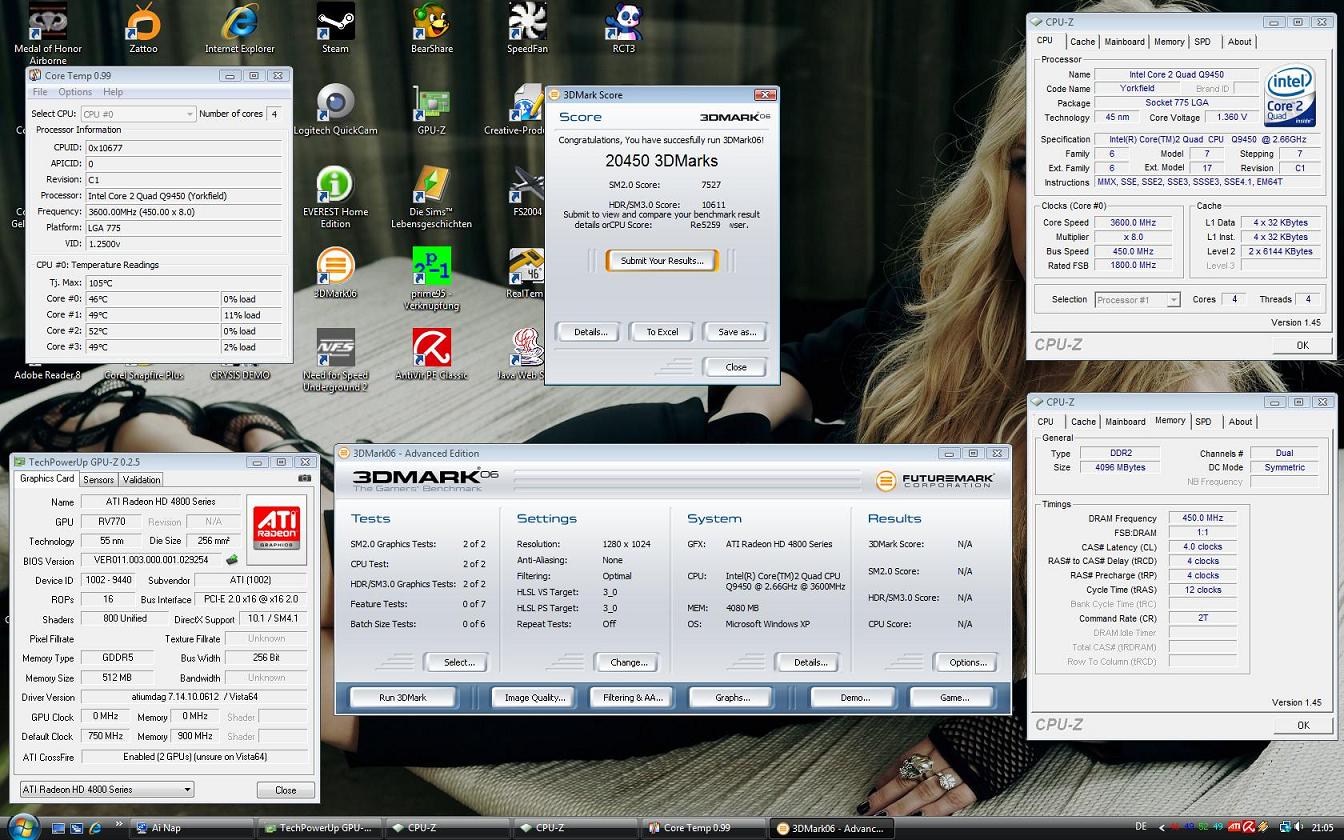Click the GPU-Z screenshot camera icon
Screen dimensions: 1344x840
[304, 479]
